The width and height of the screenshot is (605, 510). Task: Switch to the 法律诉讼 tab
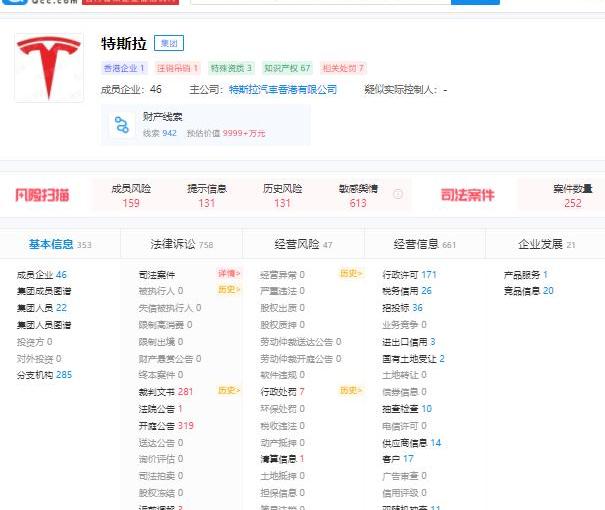click(182, 244)
